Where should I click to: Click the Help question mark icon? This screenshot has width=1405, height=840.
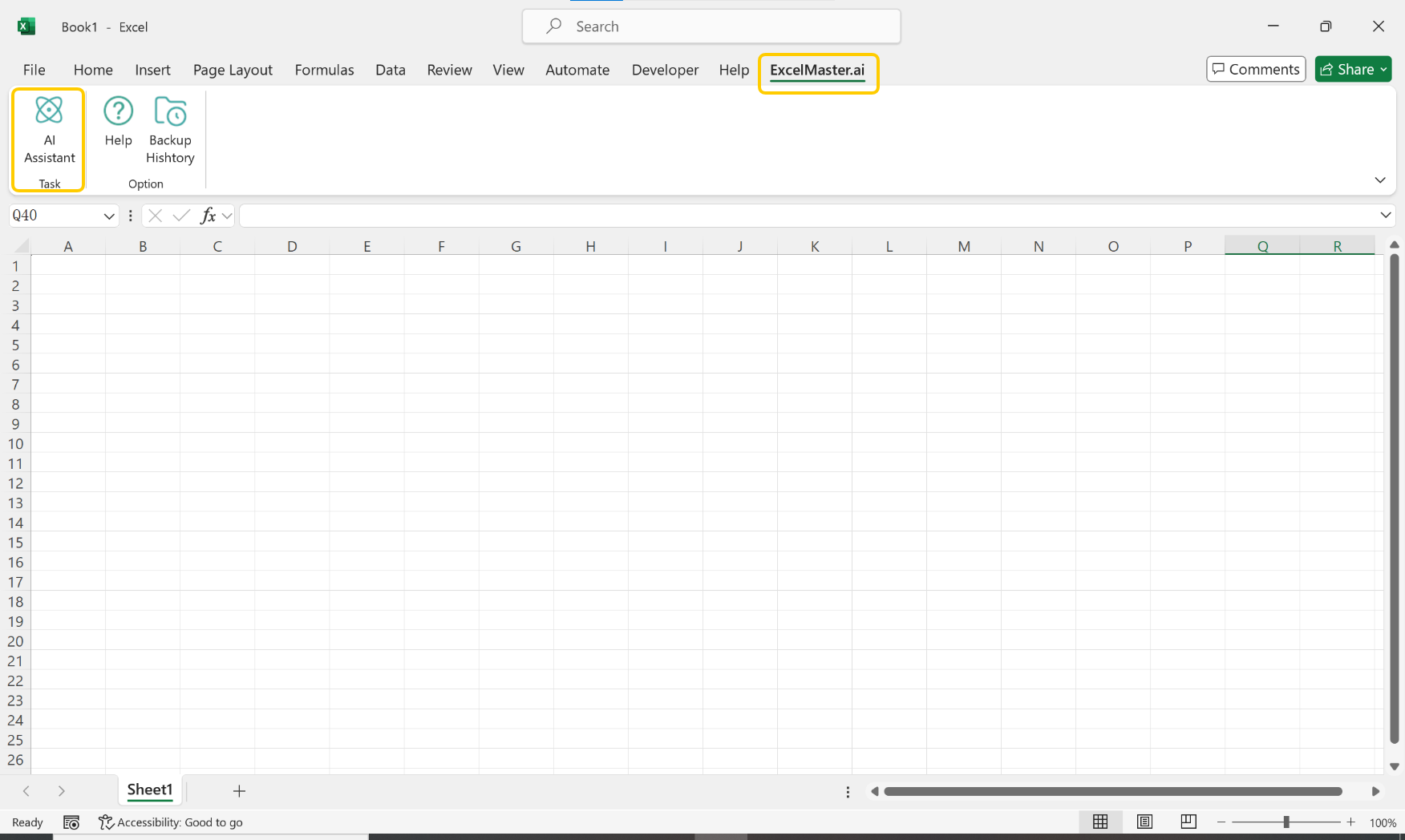click(x=118, y=111)
